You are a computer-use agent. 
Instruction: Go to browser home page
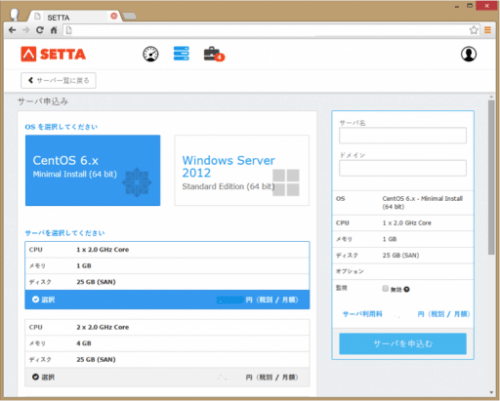[54, 30]
